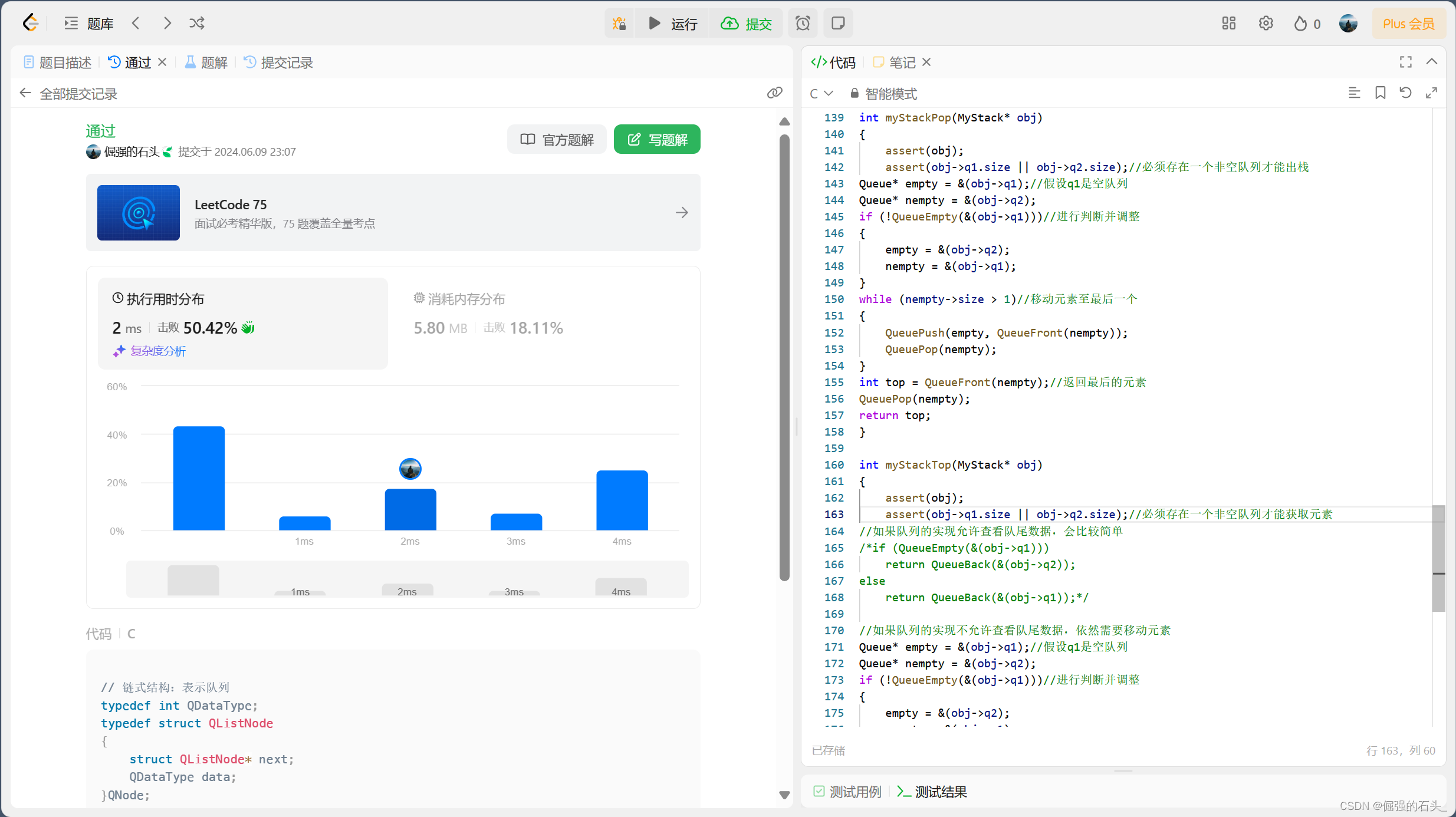Viewport: 1456px width, 817px height.
Task: Click the 2ms range selector bar
Action: point(407,590)
